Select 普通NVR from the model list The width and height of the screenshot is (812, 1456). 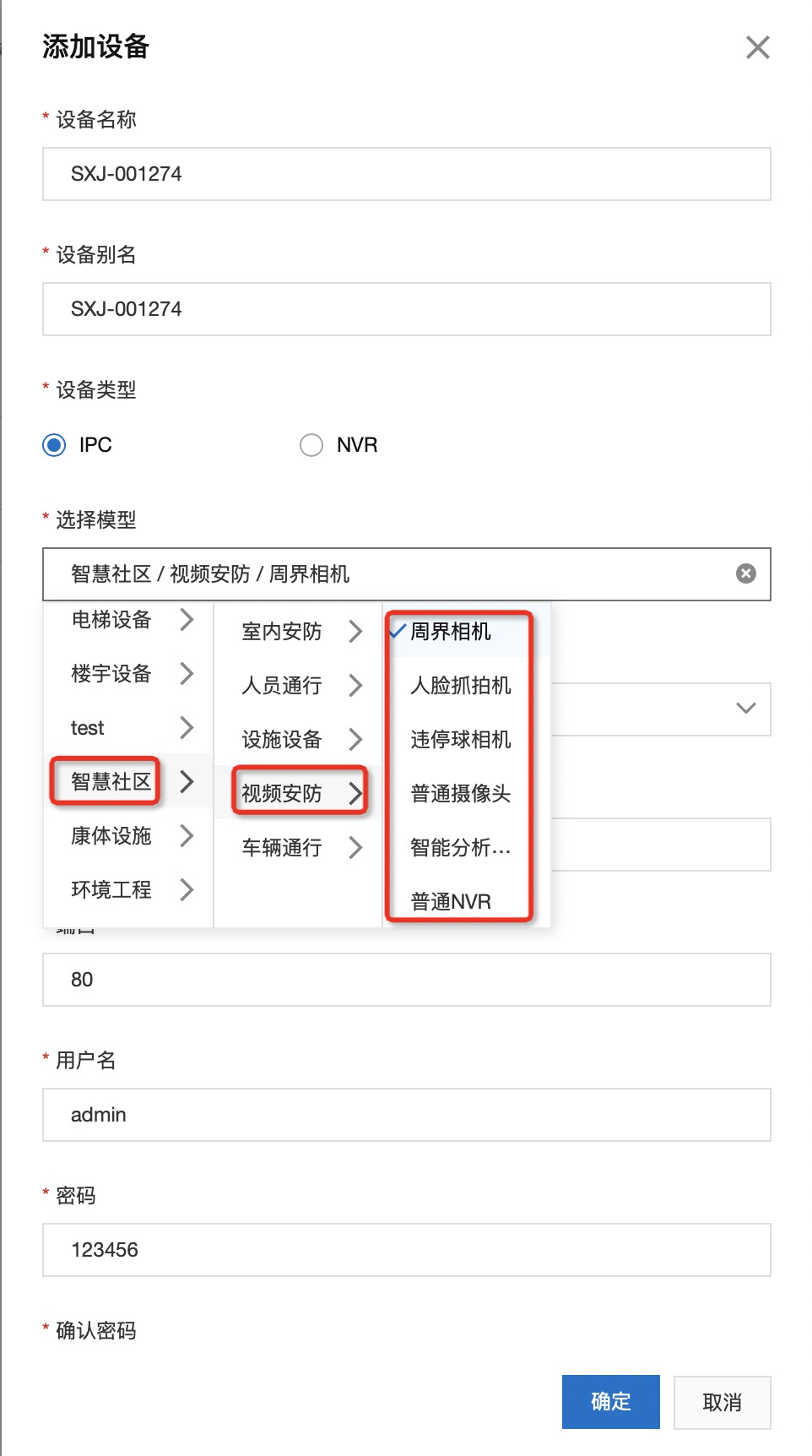point(451,901)
